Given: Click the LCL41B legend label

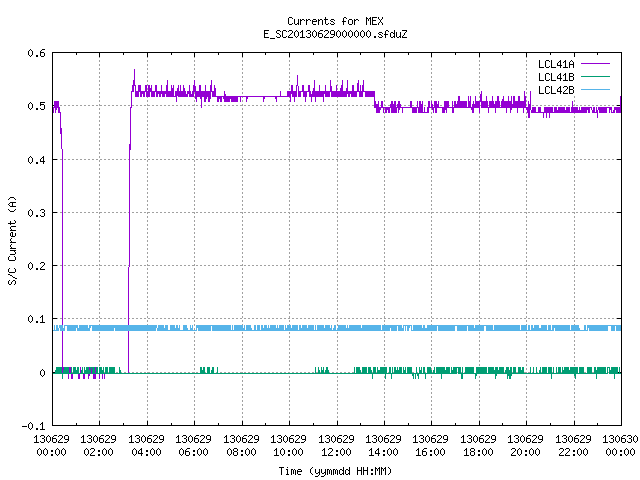Looking at the screenshot, I should [556, 77].
